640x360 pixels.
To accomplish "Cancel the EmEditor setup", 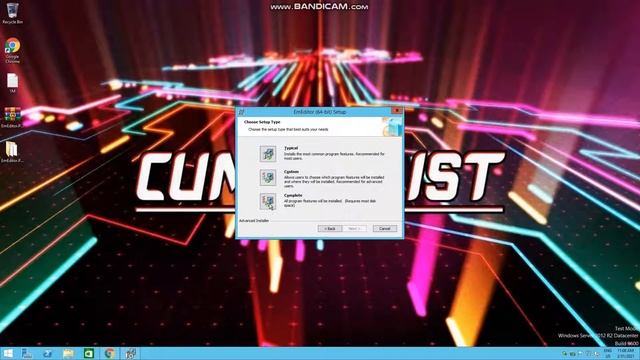I will tap(384, 229).
